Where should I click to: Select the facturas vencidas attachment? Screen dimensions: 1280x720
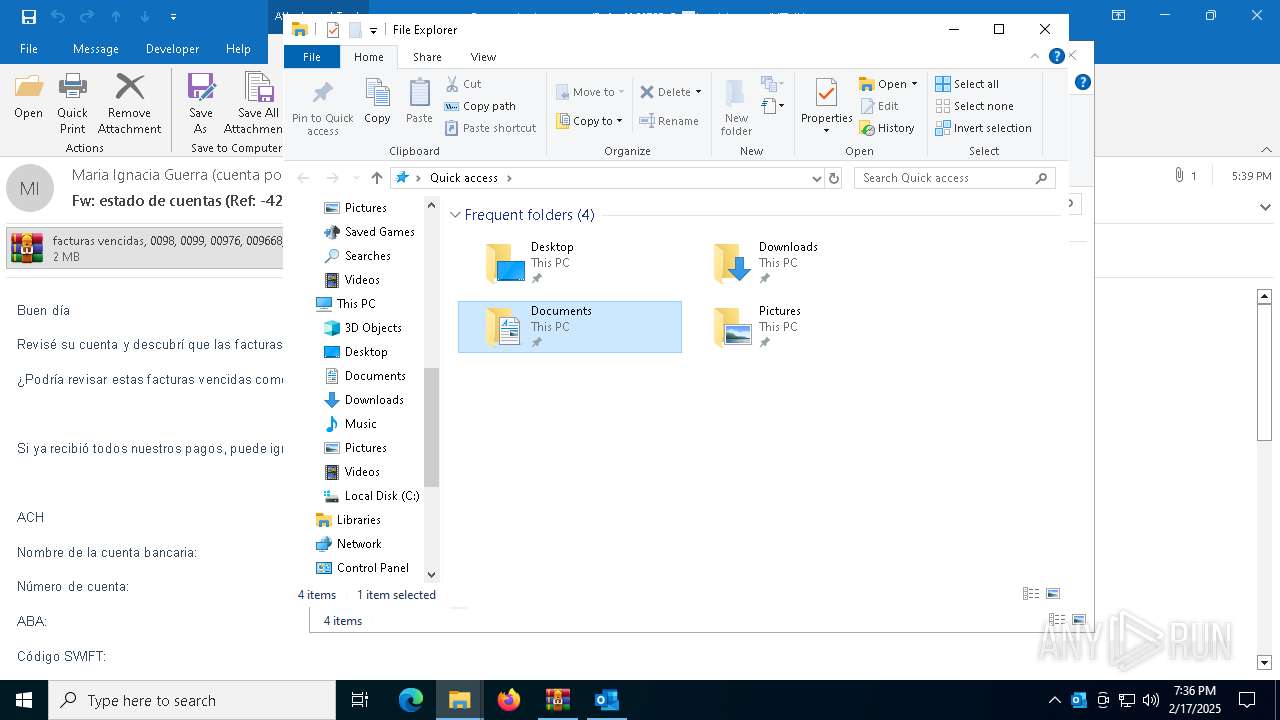tap(146, 248)
